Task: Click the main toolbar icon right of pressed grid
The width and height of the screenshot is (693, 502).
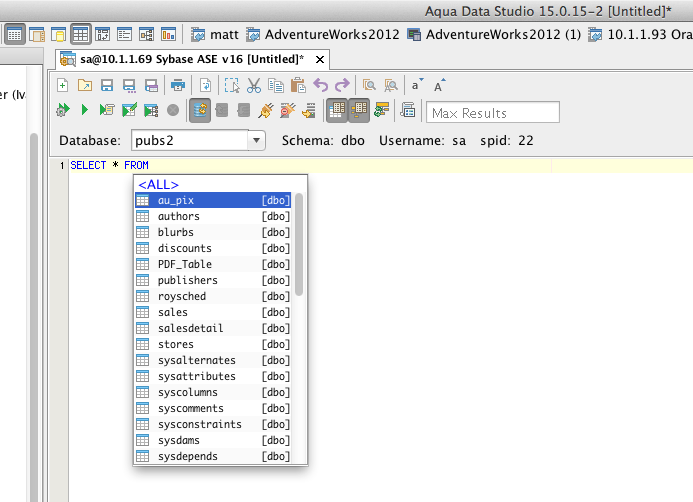Action: (x=103, y=34)
